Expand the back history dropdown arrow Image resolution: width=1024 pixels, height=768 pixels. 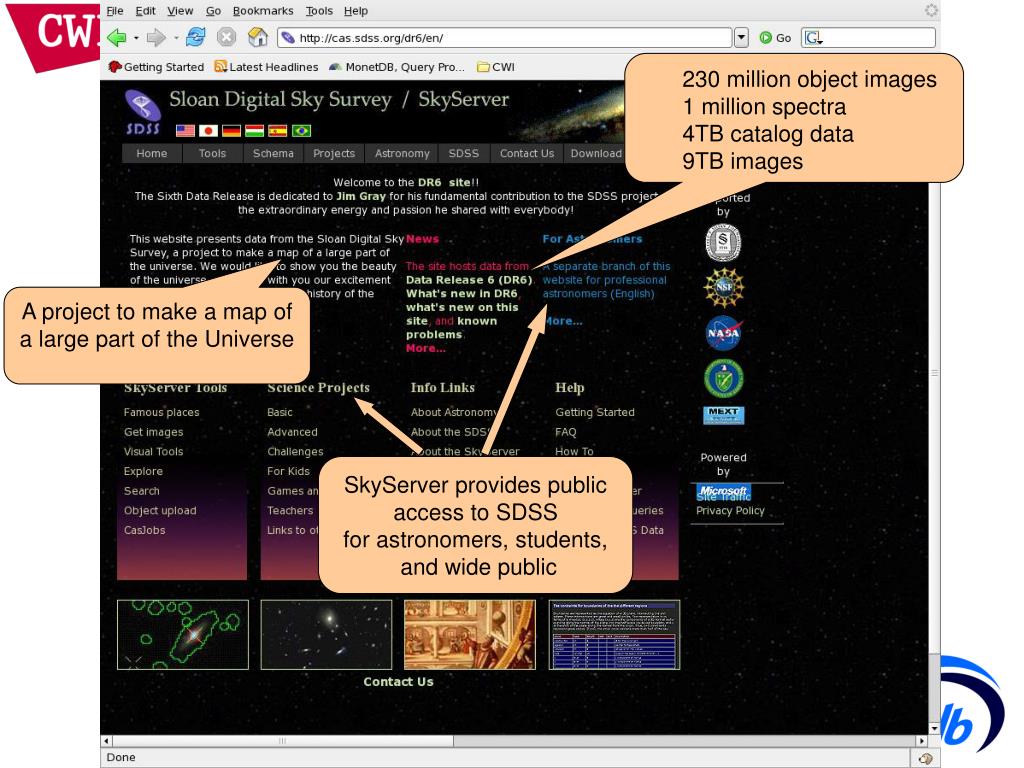(136, 38)
